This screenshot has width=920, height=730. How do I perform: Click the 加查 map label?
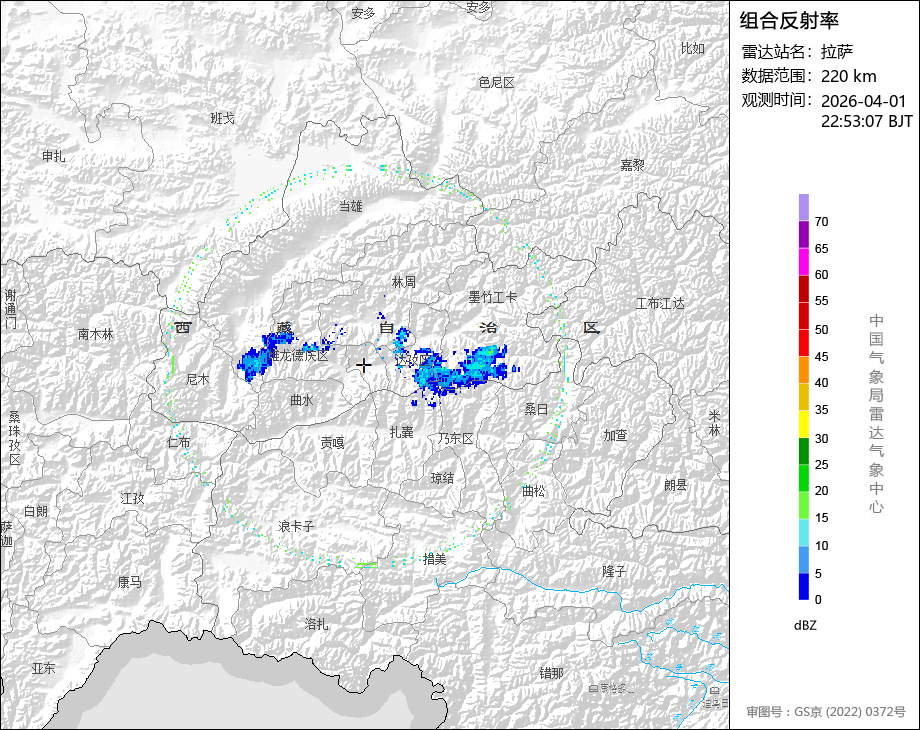click(x=615, y=435)
